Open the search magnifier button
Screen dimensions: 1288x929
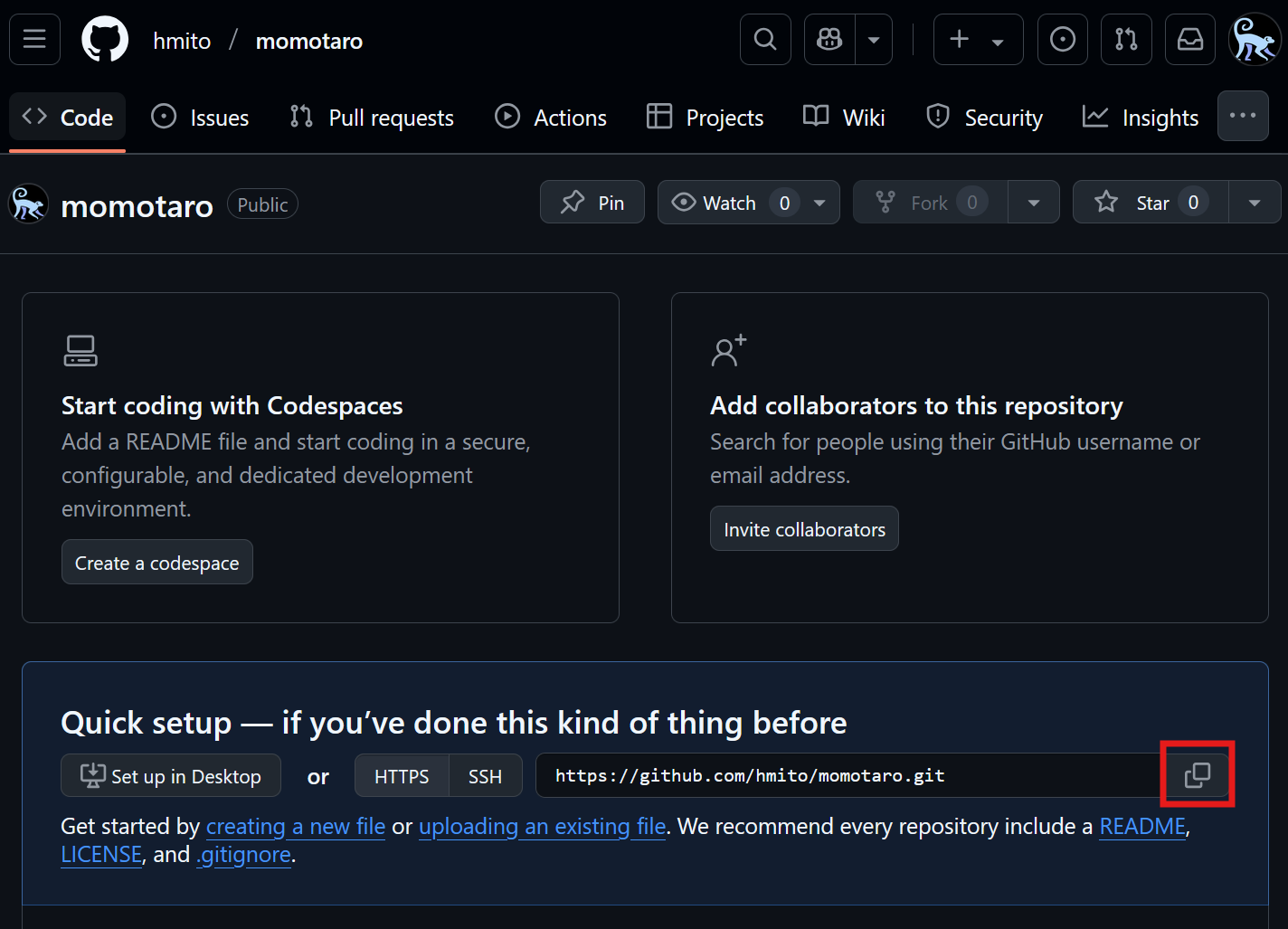765,40
